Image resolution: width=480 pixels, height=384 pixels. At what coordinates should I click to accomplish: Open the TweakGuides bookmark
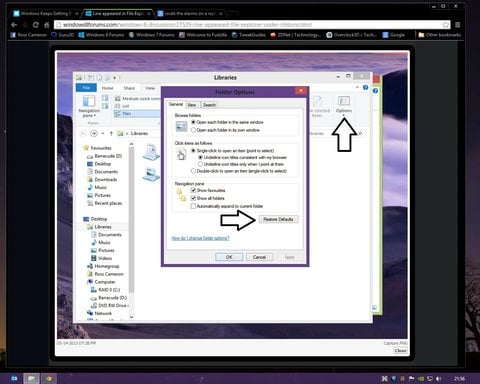pos(249,35)
